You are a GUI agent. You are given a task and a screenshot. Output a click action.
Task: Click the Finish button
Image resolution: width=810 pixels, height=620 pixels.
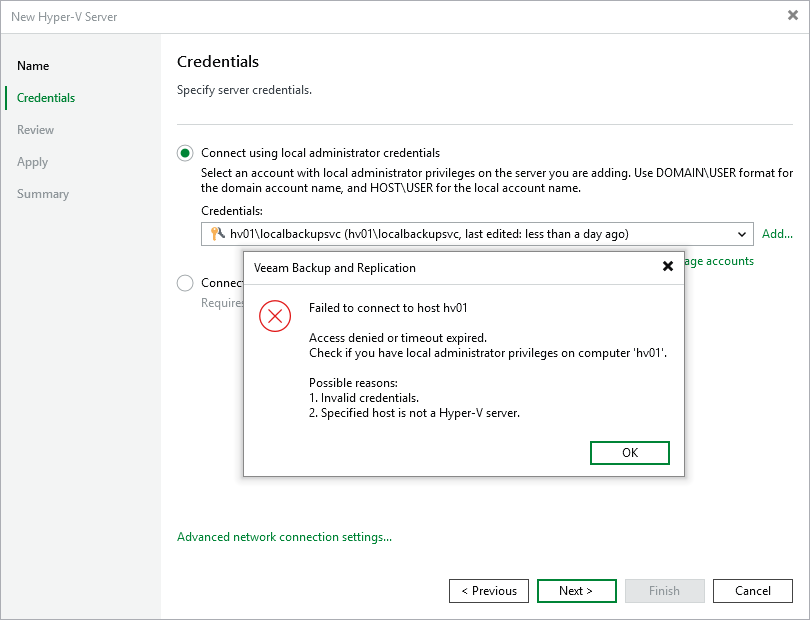click(x=664, y=590)
